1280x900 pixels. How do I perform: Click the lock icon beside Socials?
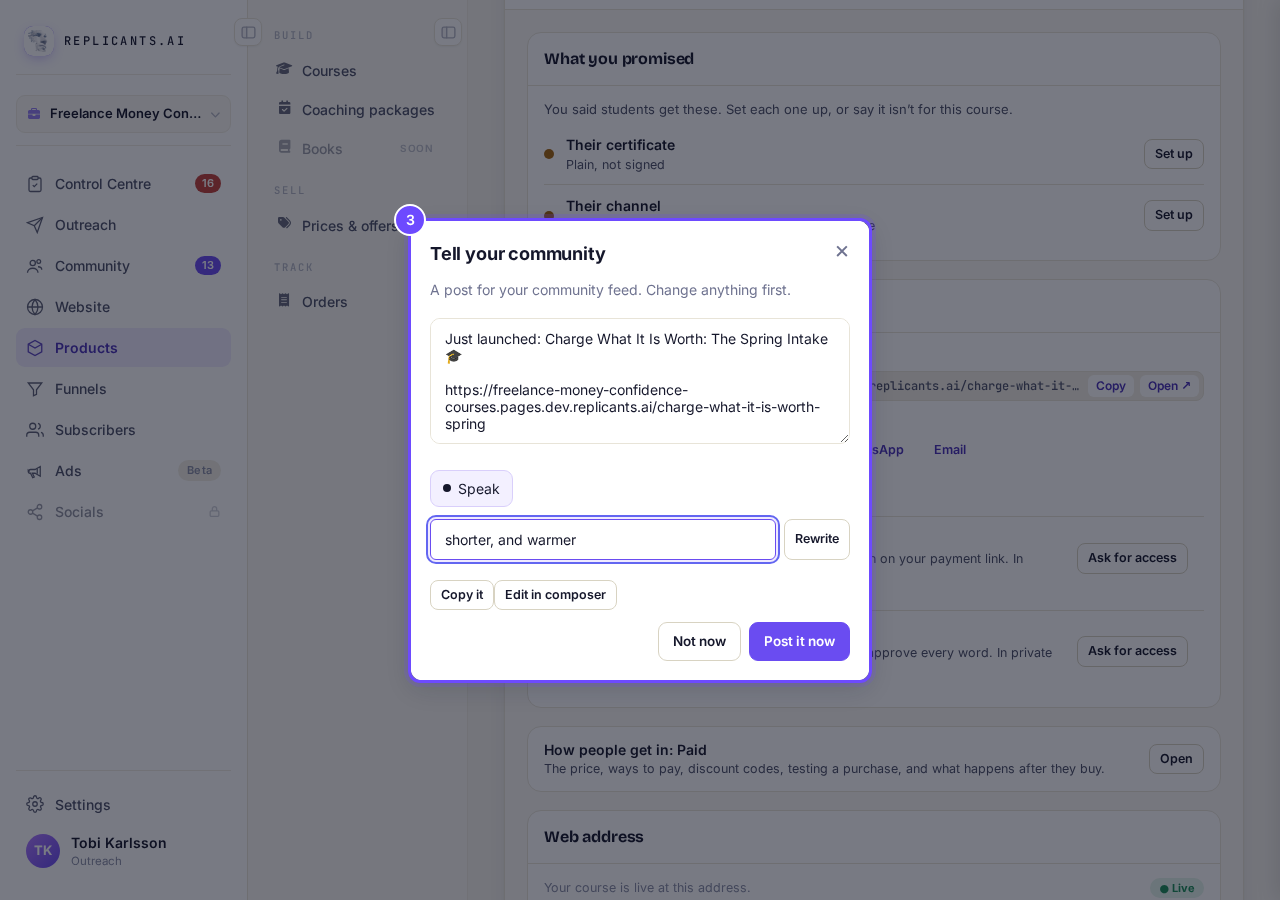[214, 512]
